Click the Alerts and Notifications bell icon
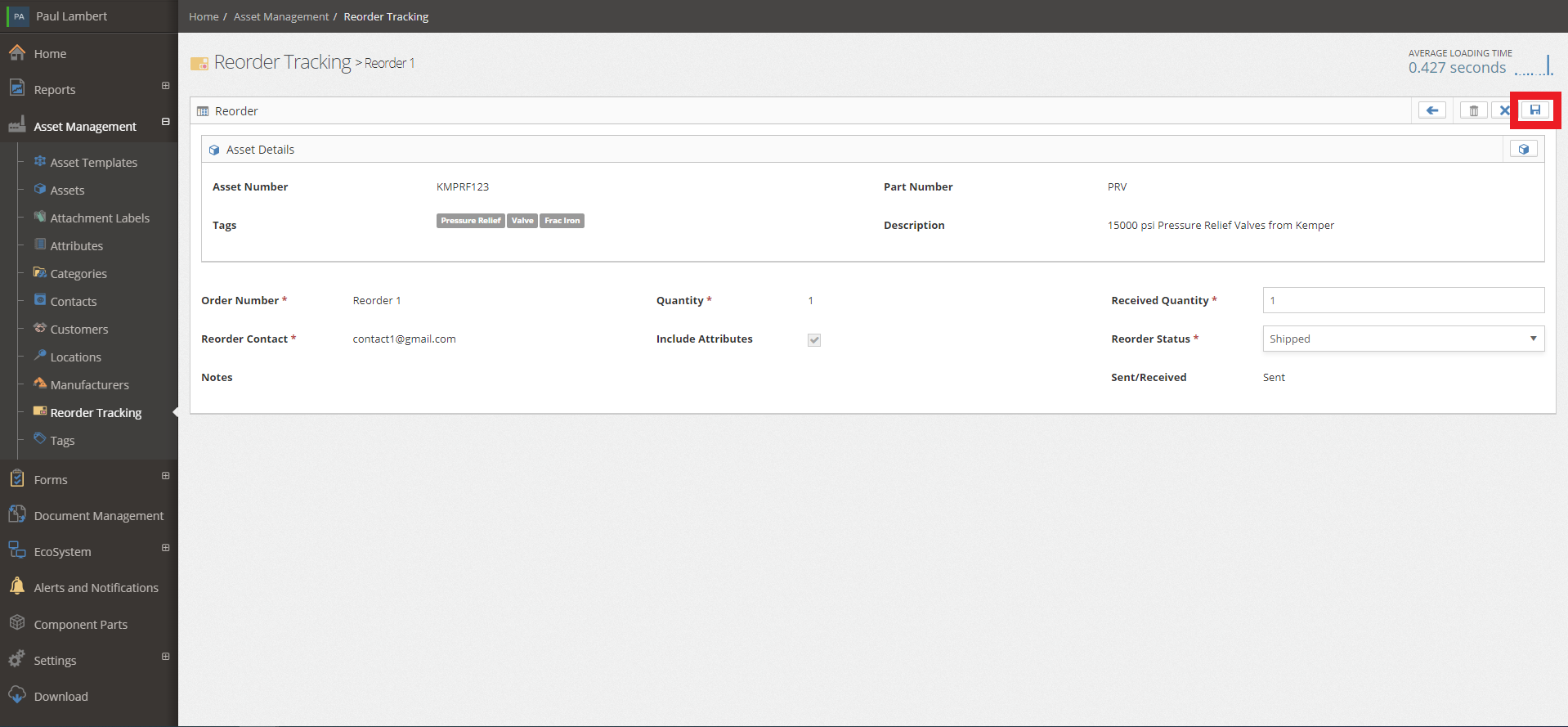 pyautogui.click(x=17, y=586)
